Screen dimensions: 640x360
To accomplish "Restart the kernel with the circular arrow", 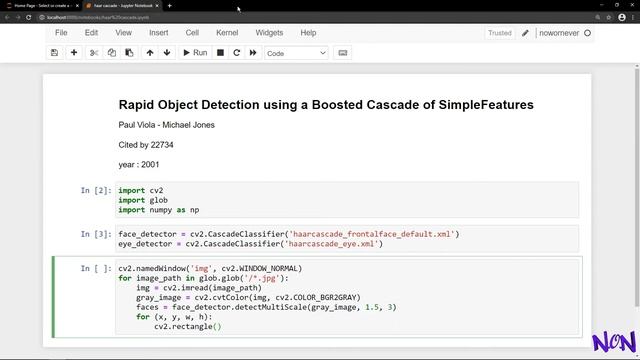I will tap(236, 53).
